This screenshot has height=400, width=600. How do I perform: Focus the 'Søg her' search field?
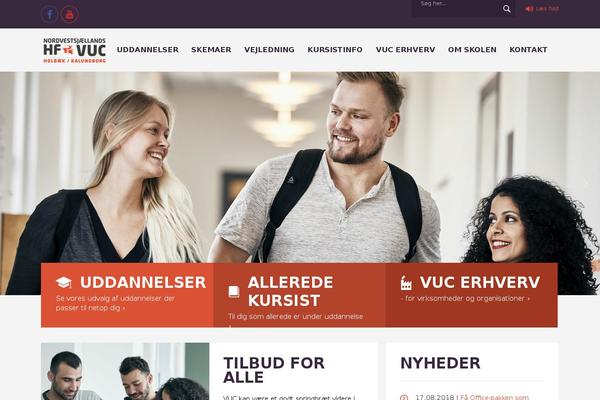(x=455, y=8)
